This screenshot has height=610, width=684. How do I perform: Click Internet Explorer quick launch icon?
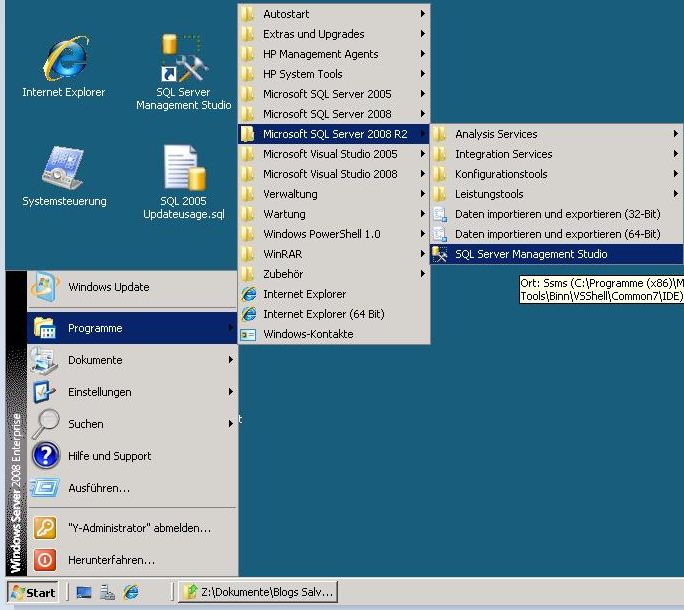click(131, 592)
